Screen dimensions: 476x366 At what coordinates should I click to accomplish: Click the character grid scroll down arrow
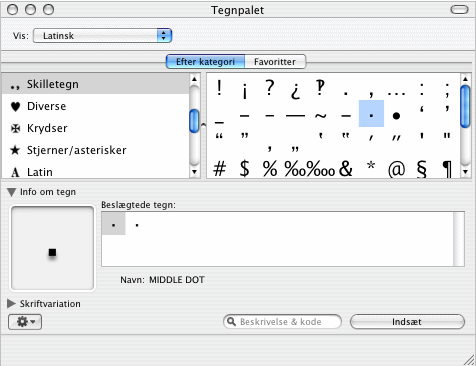pos(465,172)
